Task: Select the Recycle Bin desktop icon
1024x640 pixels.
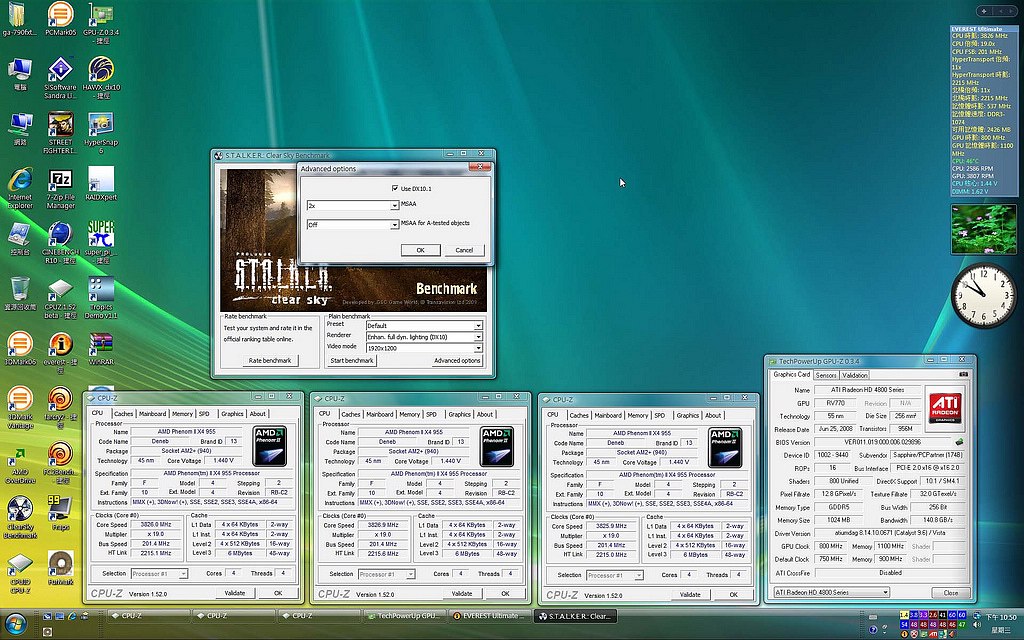Action: tap(20, 293)
